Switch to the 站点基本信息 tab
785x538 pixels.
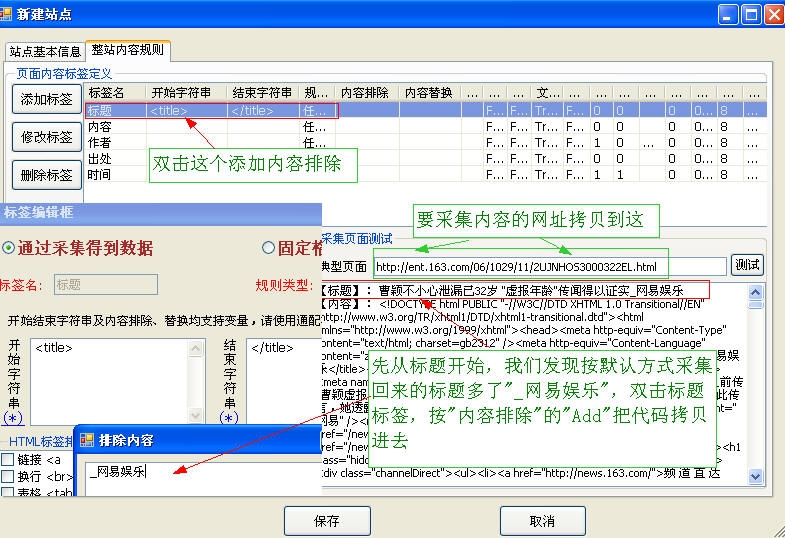(44, 51)
